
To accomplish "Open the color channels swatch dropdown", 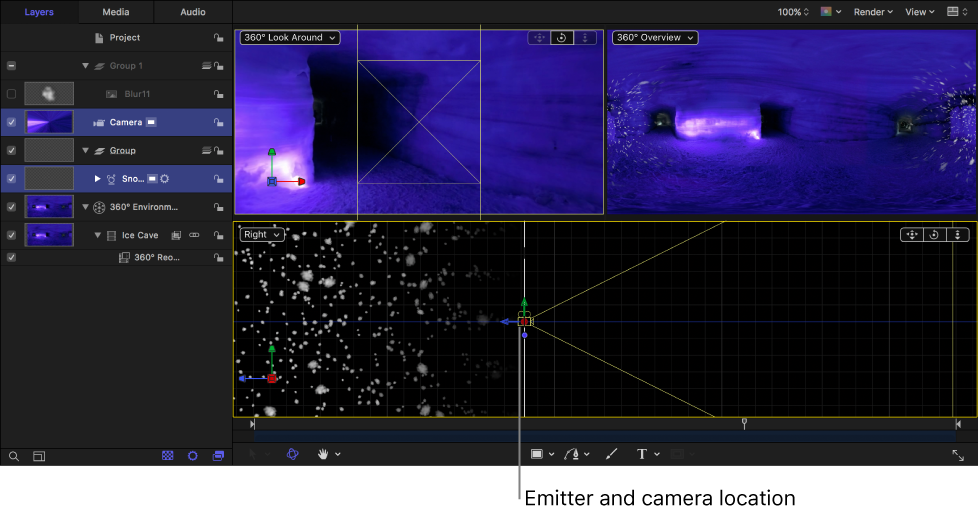I will point(831,12).
